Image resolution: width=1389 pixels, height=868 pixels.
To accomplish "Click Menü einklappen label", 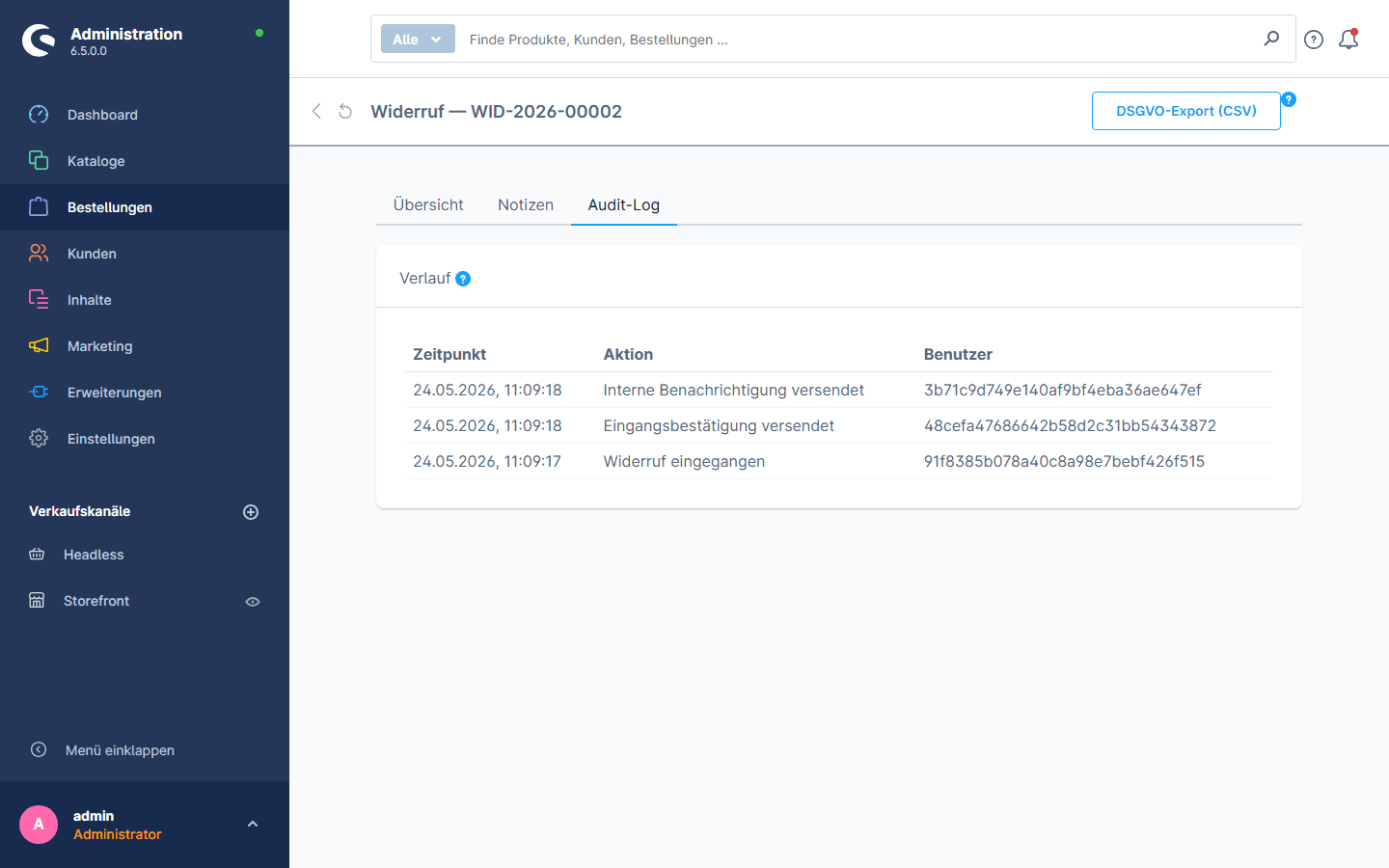I will [x=120, y=750].
